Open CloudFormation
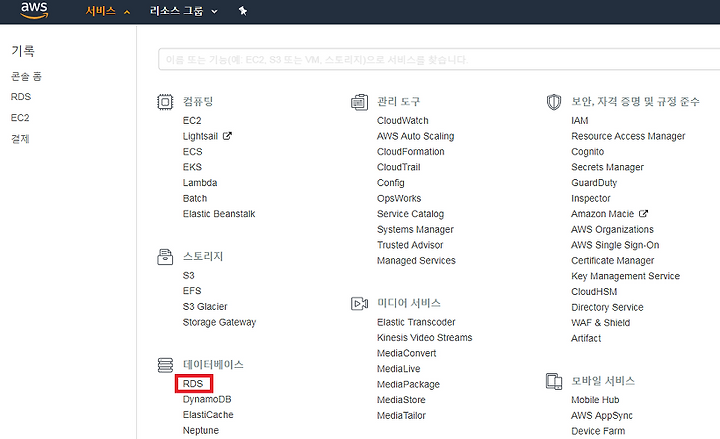Screen dimensions: 720x439 coord(411,152)
